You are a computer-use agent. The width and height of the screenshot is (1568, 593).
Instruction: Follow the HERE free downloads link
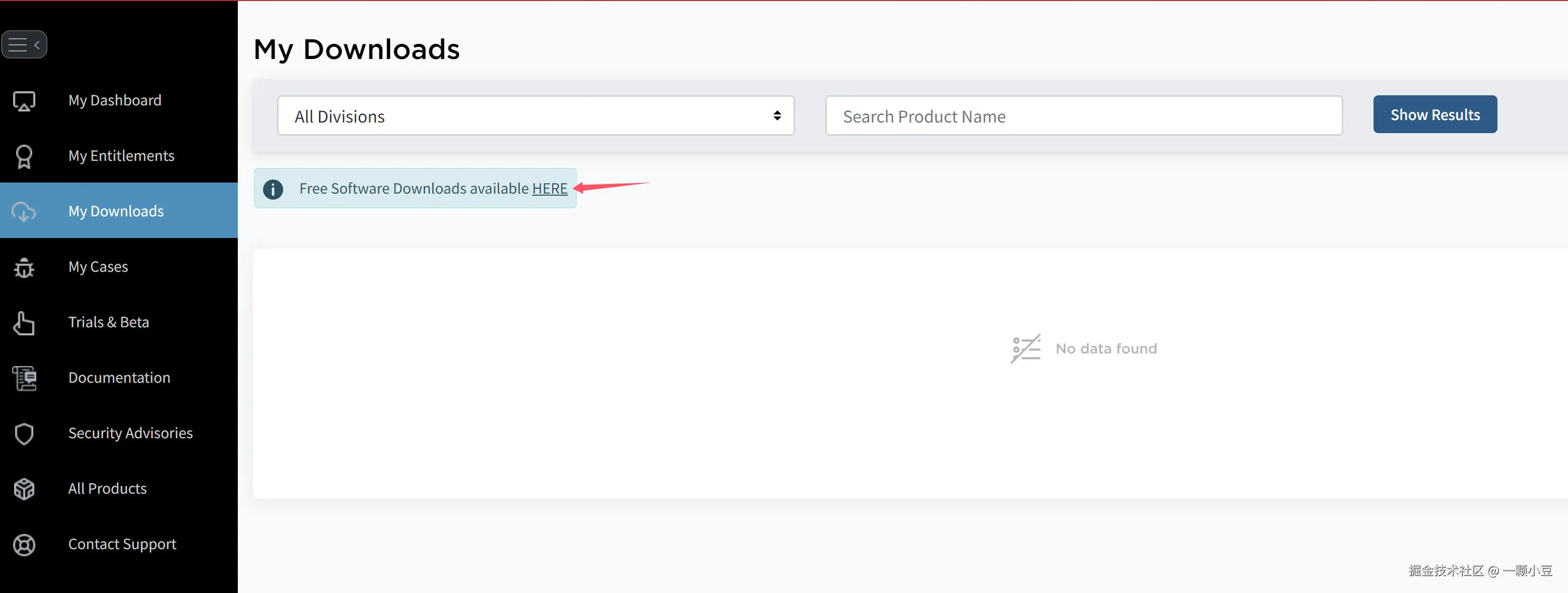coord(549,189)
